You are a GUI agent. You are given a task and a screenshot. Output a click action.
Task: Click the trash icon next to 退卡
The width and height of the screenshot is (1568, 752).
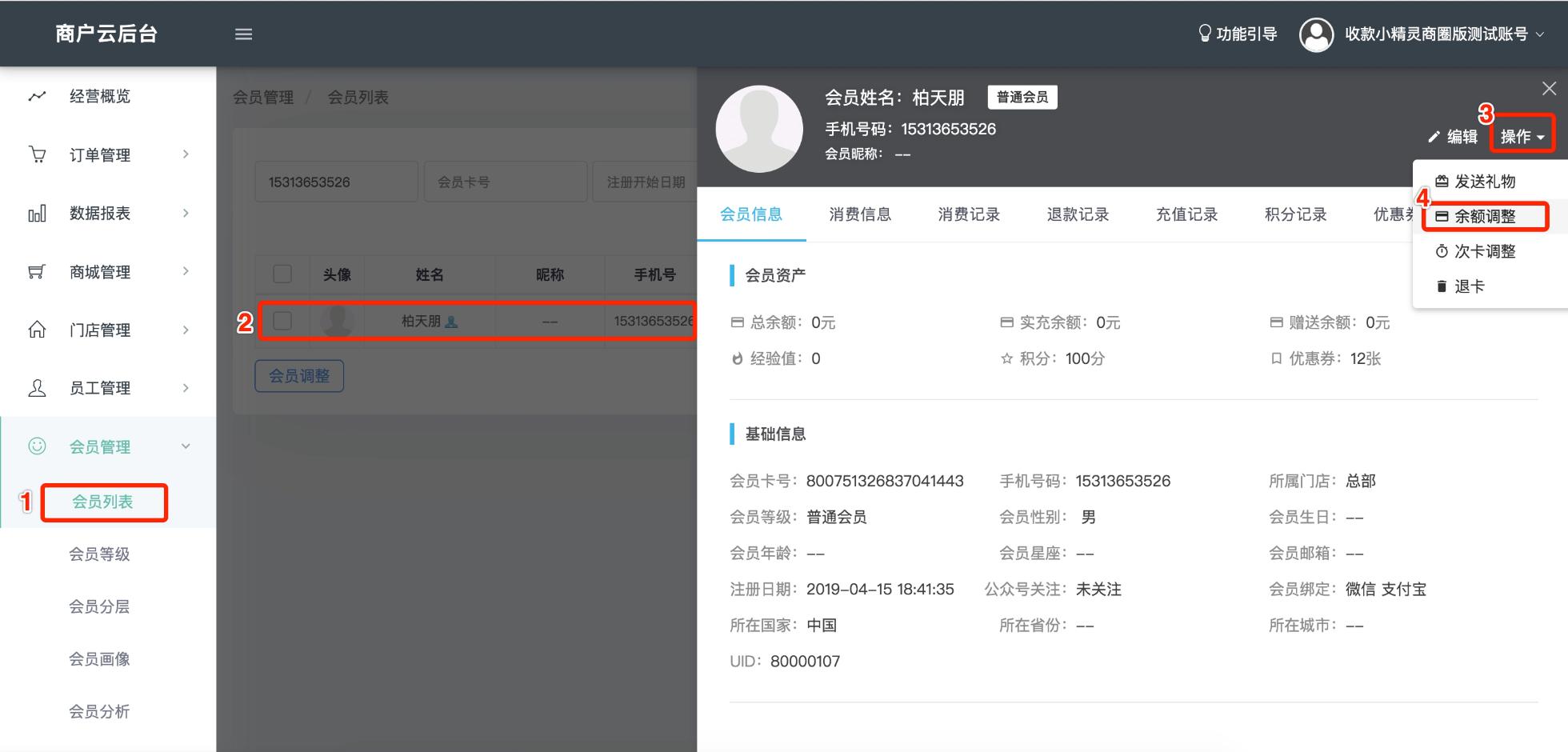coord(1442,286)
